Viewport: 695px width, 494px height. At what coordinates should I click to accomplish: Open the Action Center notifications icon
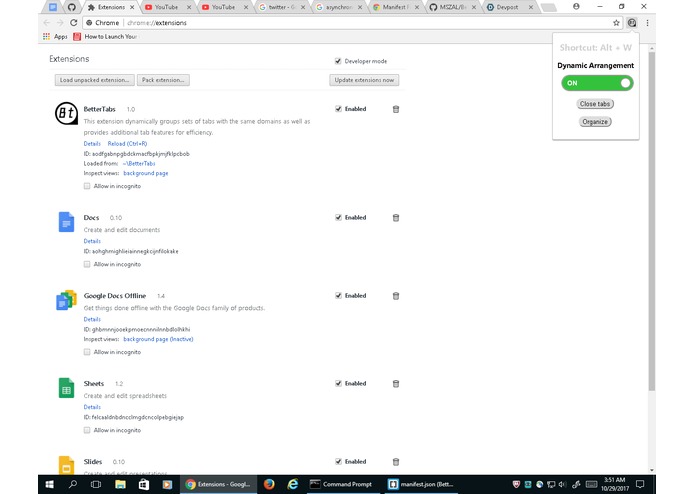point(640,484)
